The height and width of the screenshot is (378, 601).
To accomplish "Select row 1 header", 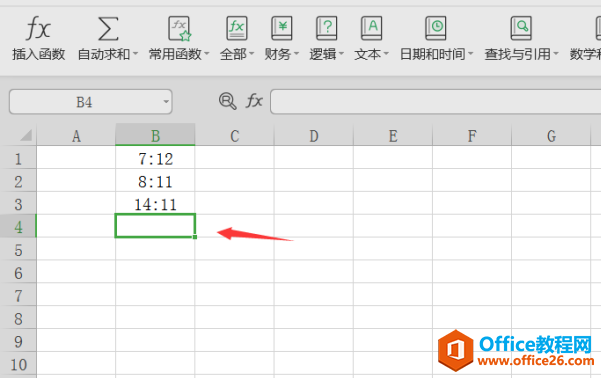I will pos(18,158).
